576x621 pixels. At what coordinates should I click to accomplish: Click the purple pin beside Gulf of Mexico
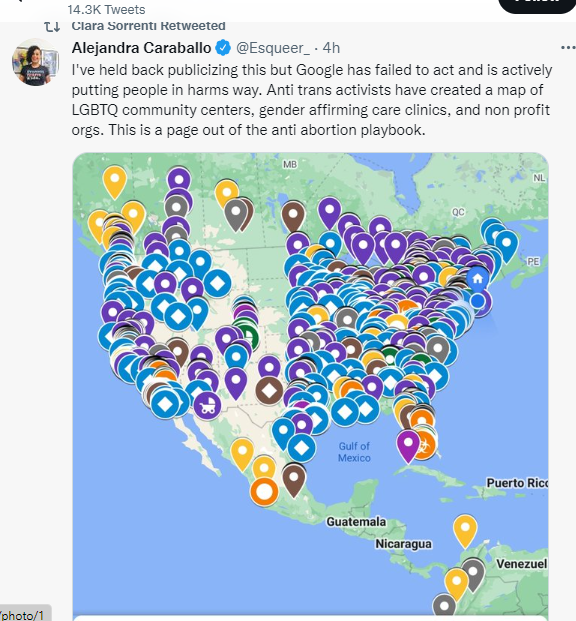[x=408, y=446]
